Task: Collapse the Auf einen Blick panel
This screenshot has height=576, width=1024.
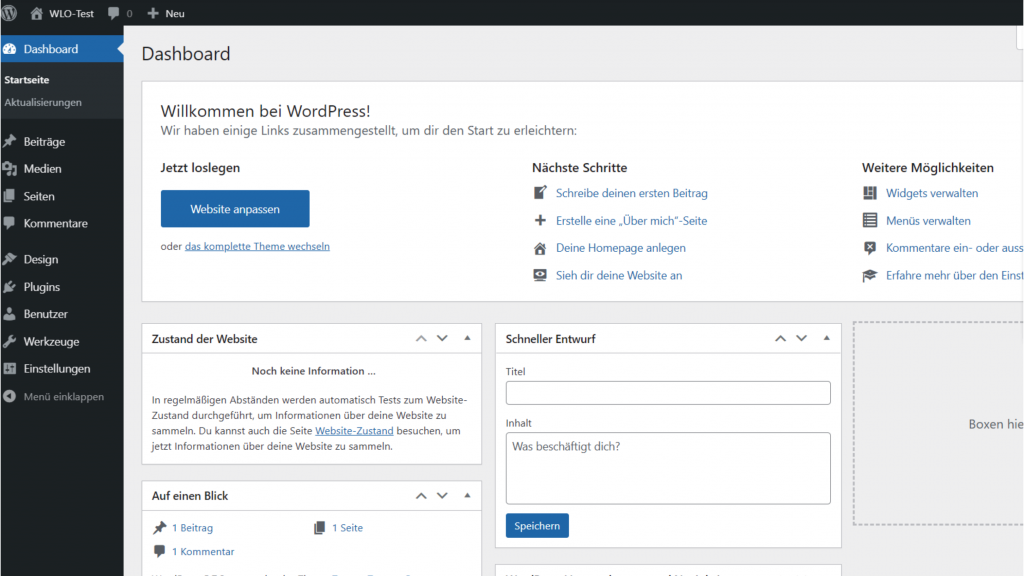Action: [467, 496]
